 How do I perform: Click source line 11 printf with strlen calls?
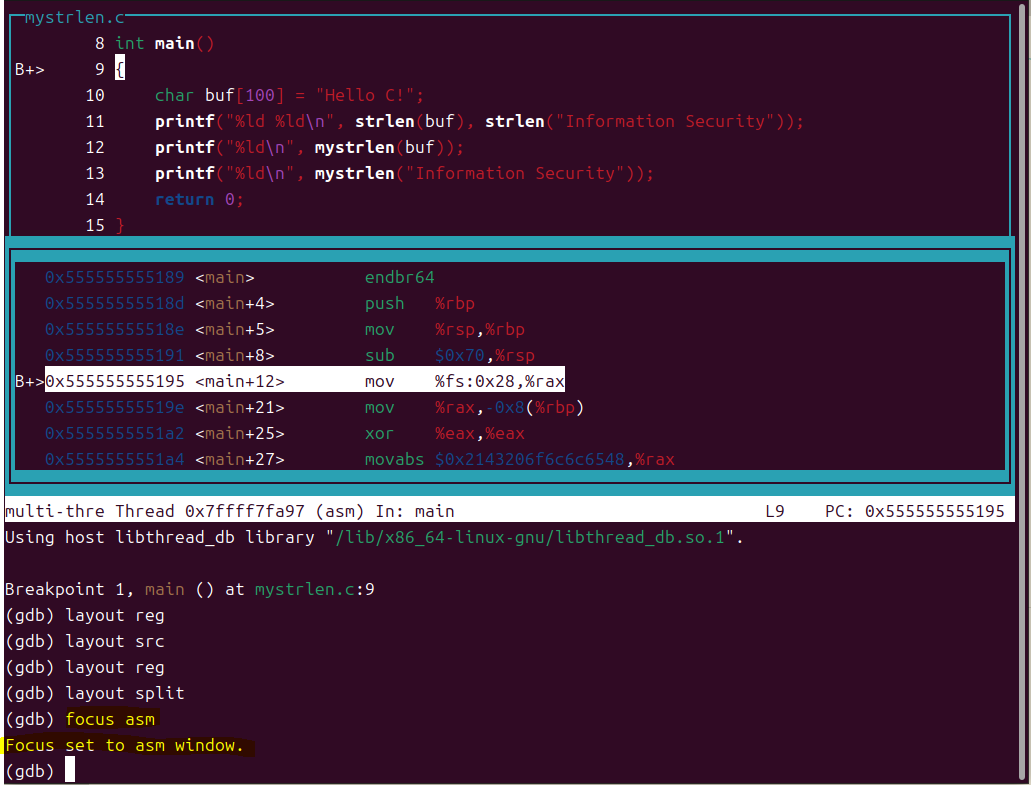click(444, 122)
